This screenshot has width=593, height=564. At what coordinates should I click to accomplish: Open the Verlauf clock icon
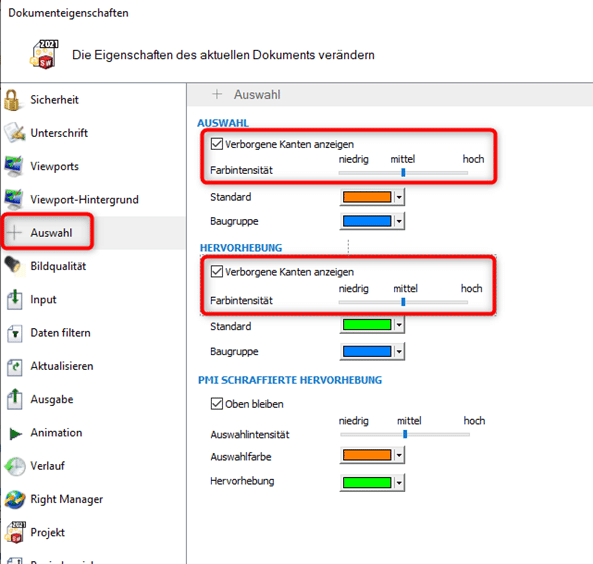[x=15, y=466]
